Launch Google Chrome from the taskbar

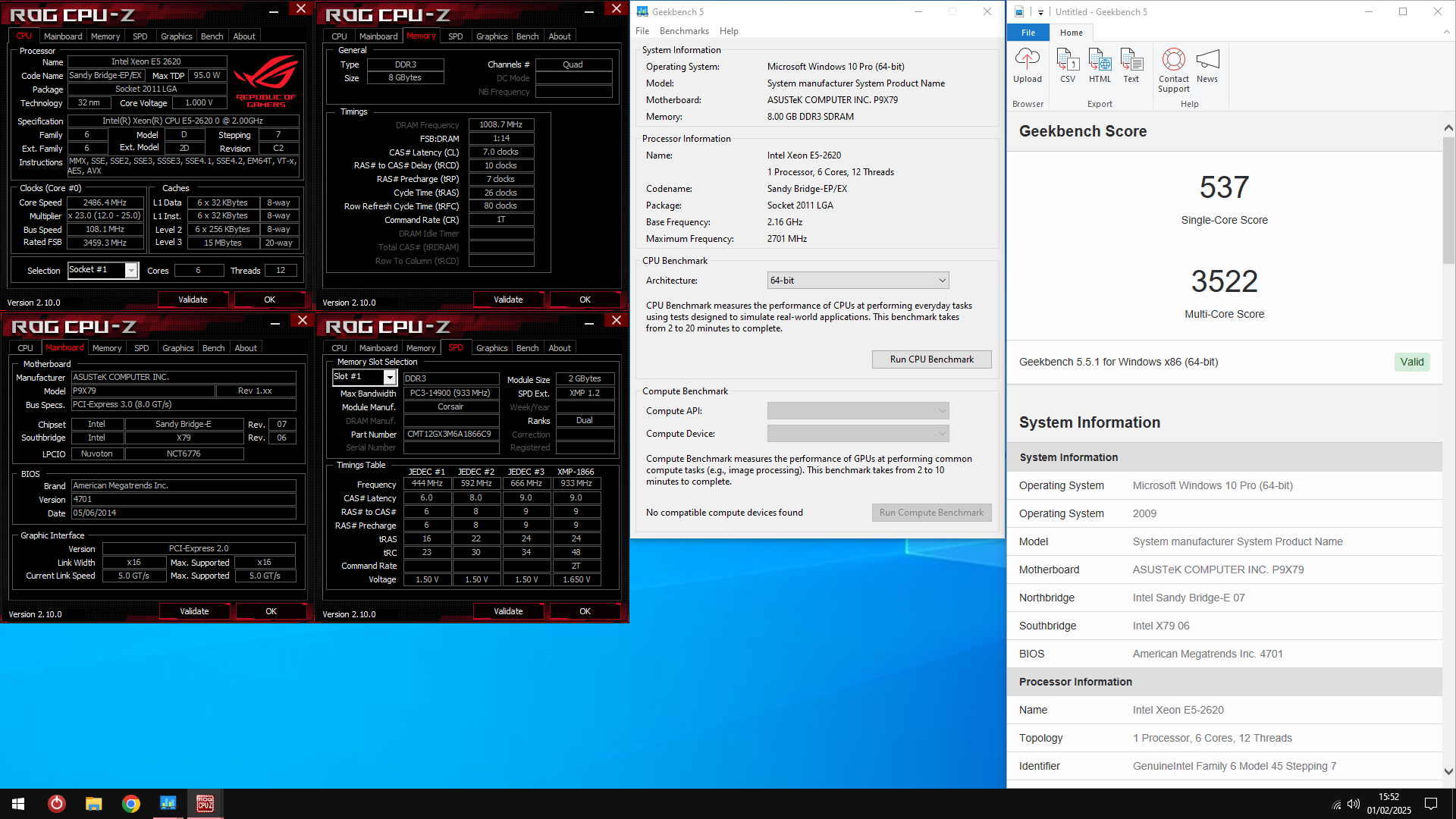[131, 804]
